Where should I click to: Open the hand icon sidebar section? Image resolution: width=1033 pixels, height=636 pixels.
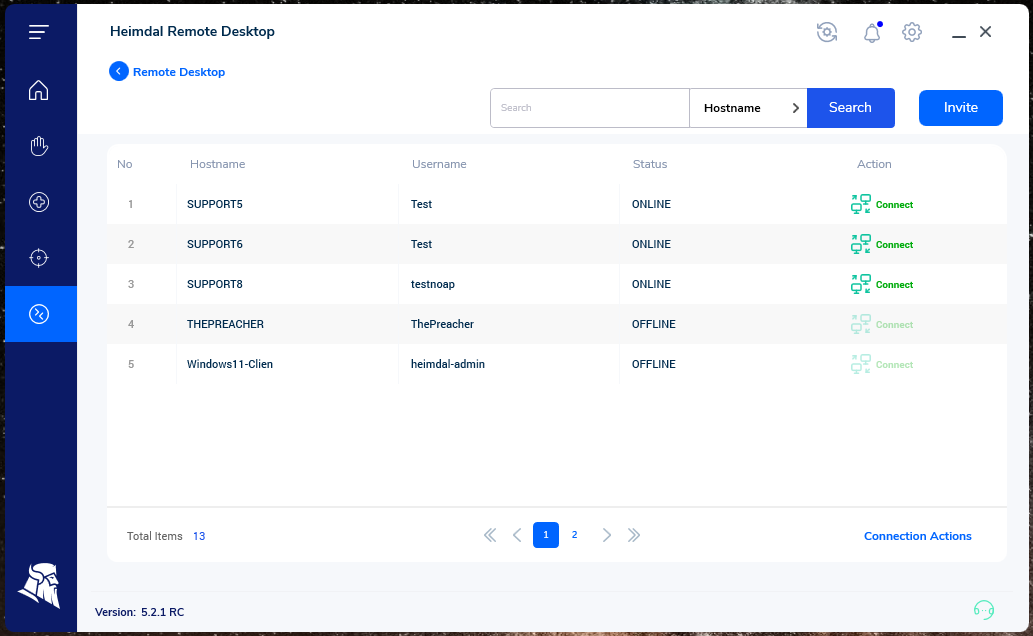pos(39,146)
